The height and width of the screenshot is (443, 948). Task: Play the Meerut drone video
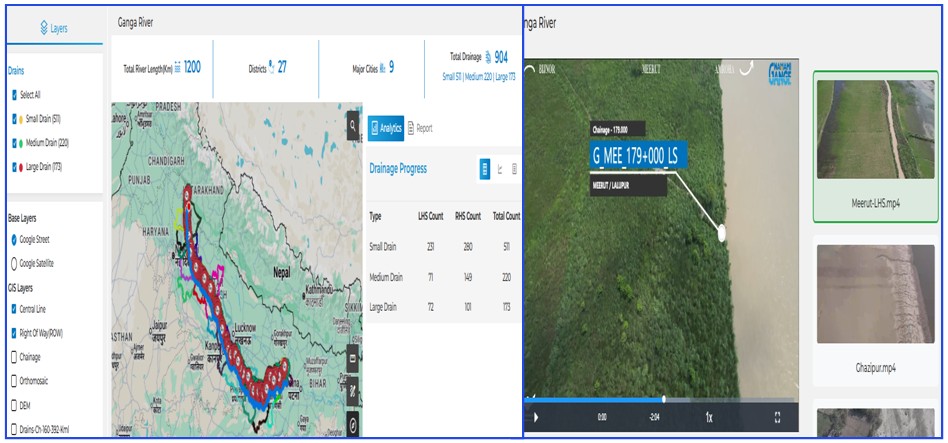point(536,417)
